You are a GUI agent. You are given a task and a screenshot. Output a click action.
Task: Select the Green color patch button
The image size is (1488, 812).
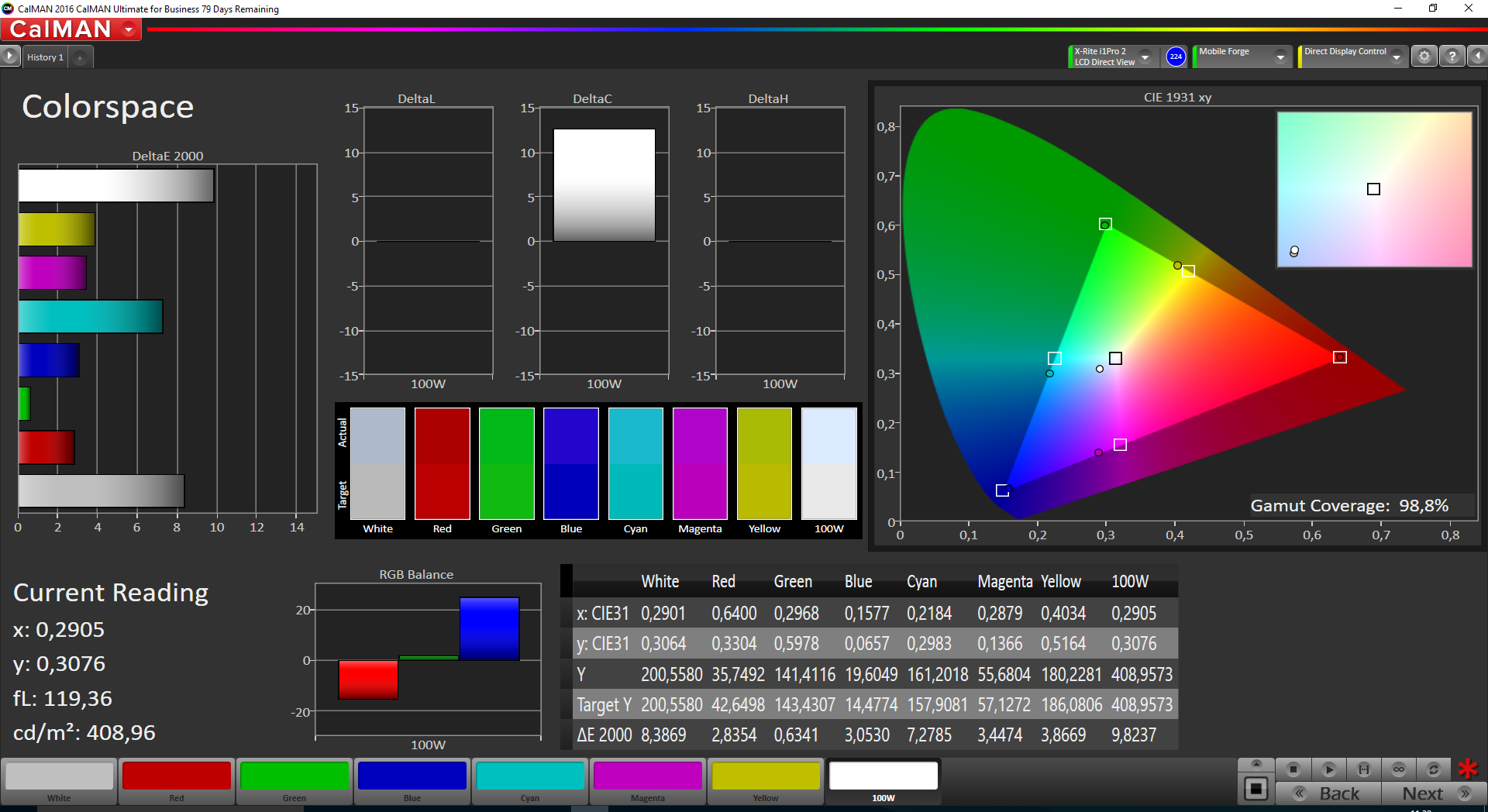(294, 781)
